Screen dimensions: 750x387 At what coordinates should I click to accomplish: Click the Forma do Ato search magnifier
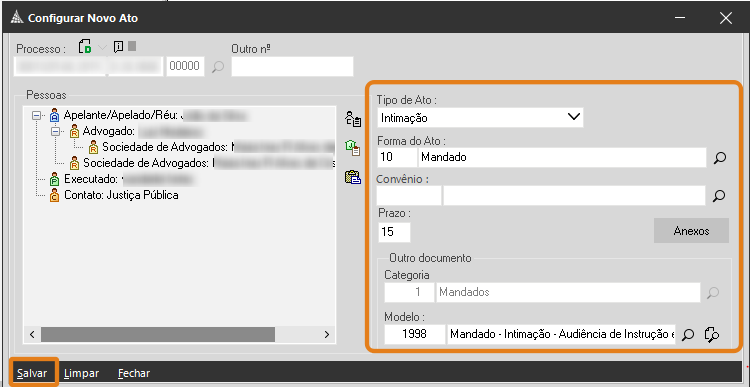[719, 158]
